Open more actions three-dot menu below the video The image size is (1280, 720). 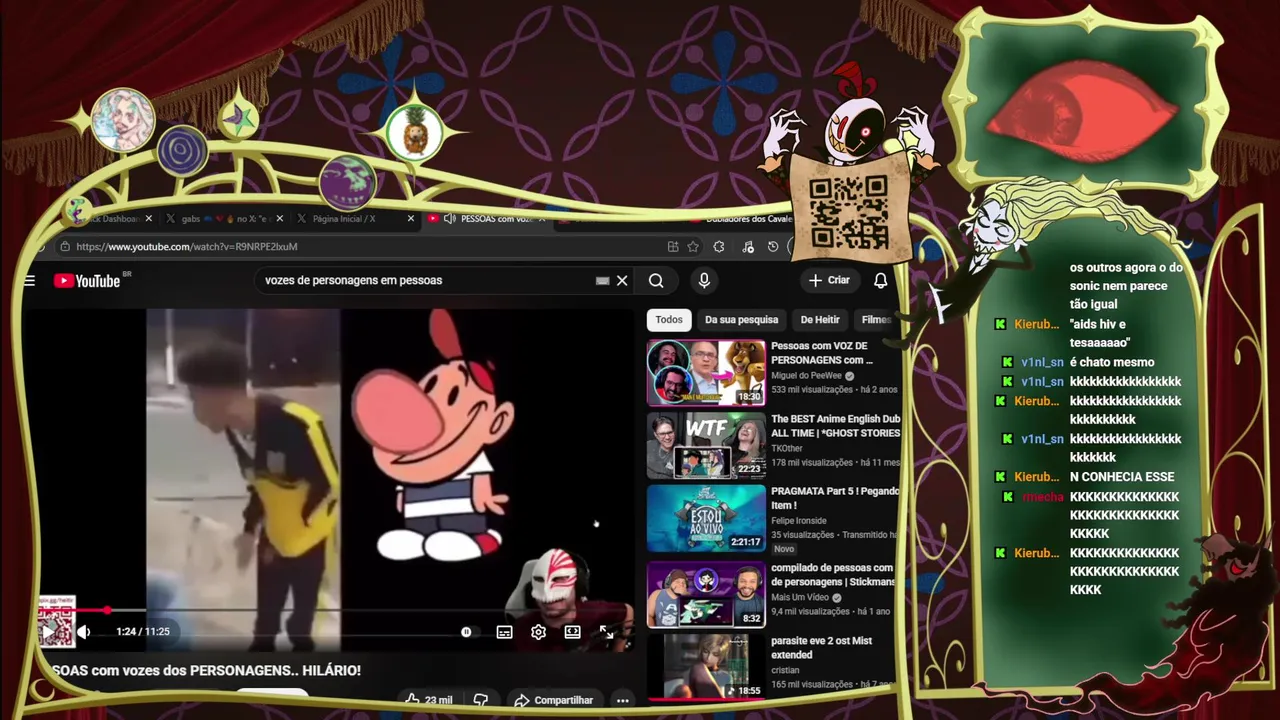coord(622,700)
